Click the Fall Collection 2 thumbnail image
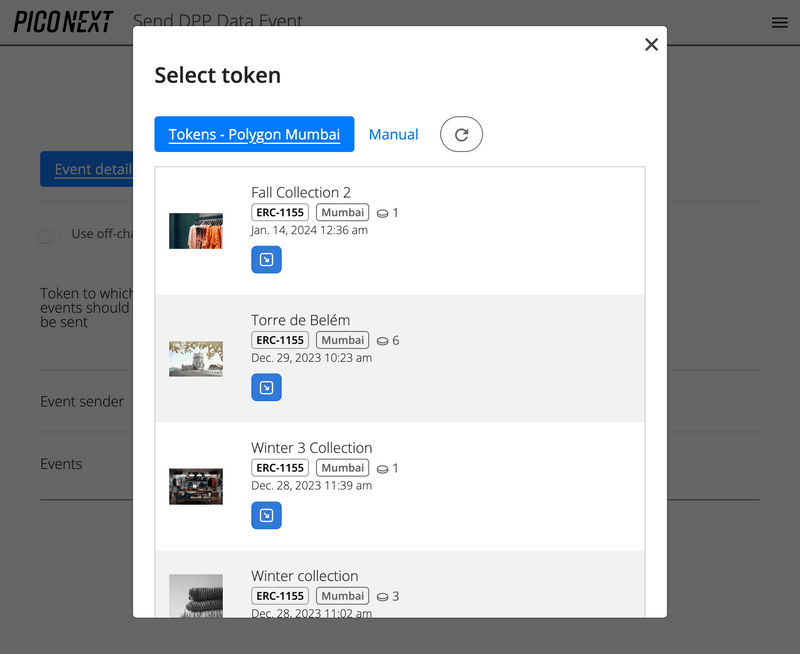This screenshot has height=654, width=800. point(196,231)
